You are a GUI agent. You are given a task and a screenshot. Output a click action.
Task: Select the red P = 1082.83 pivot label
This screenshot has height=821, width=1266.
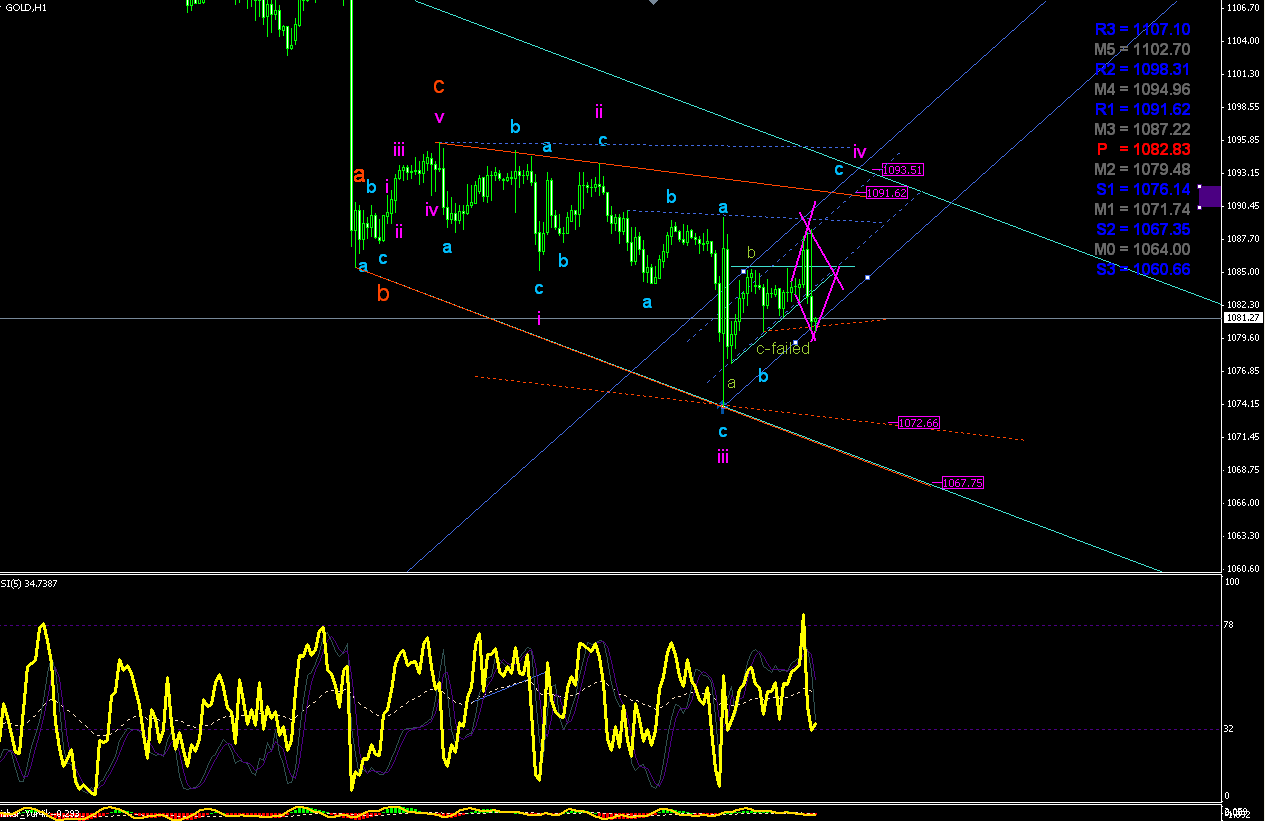pos(1141,149)
